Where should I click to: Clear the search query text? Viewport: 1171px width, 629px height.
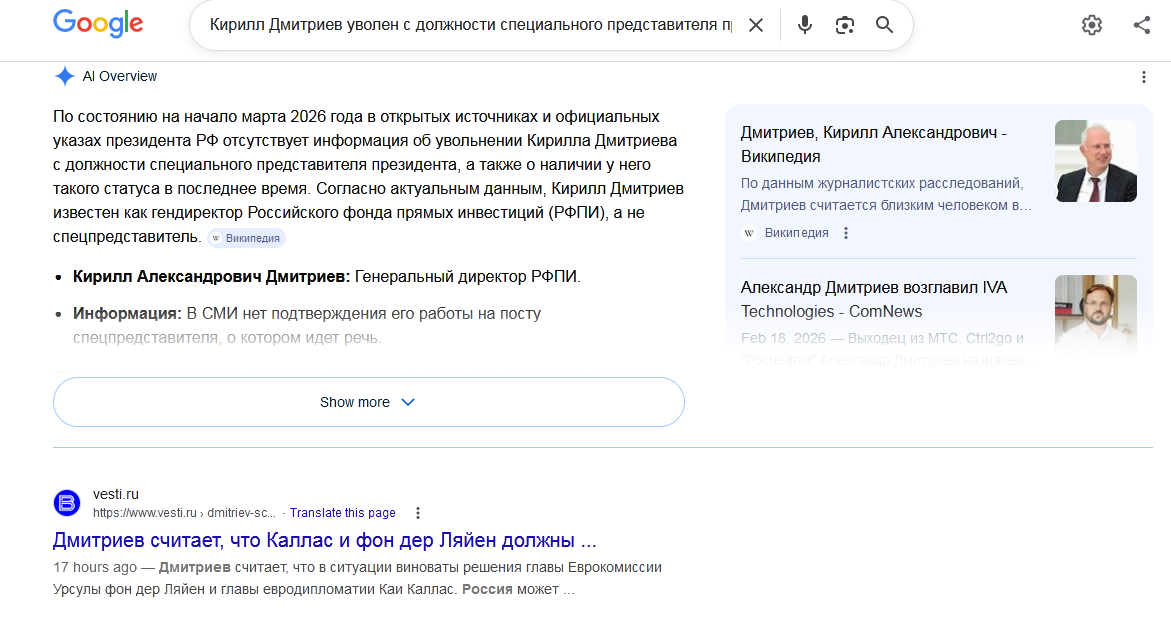tap(756, 25)
